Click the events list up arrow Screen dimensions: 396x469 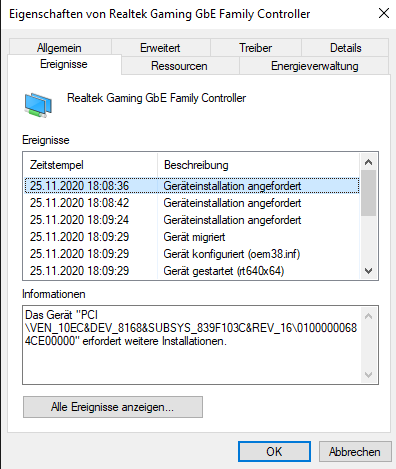(368, 162)
